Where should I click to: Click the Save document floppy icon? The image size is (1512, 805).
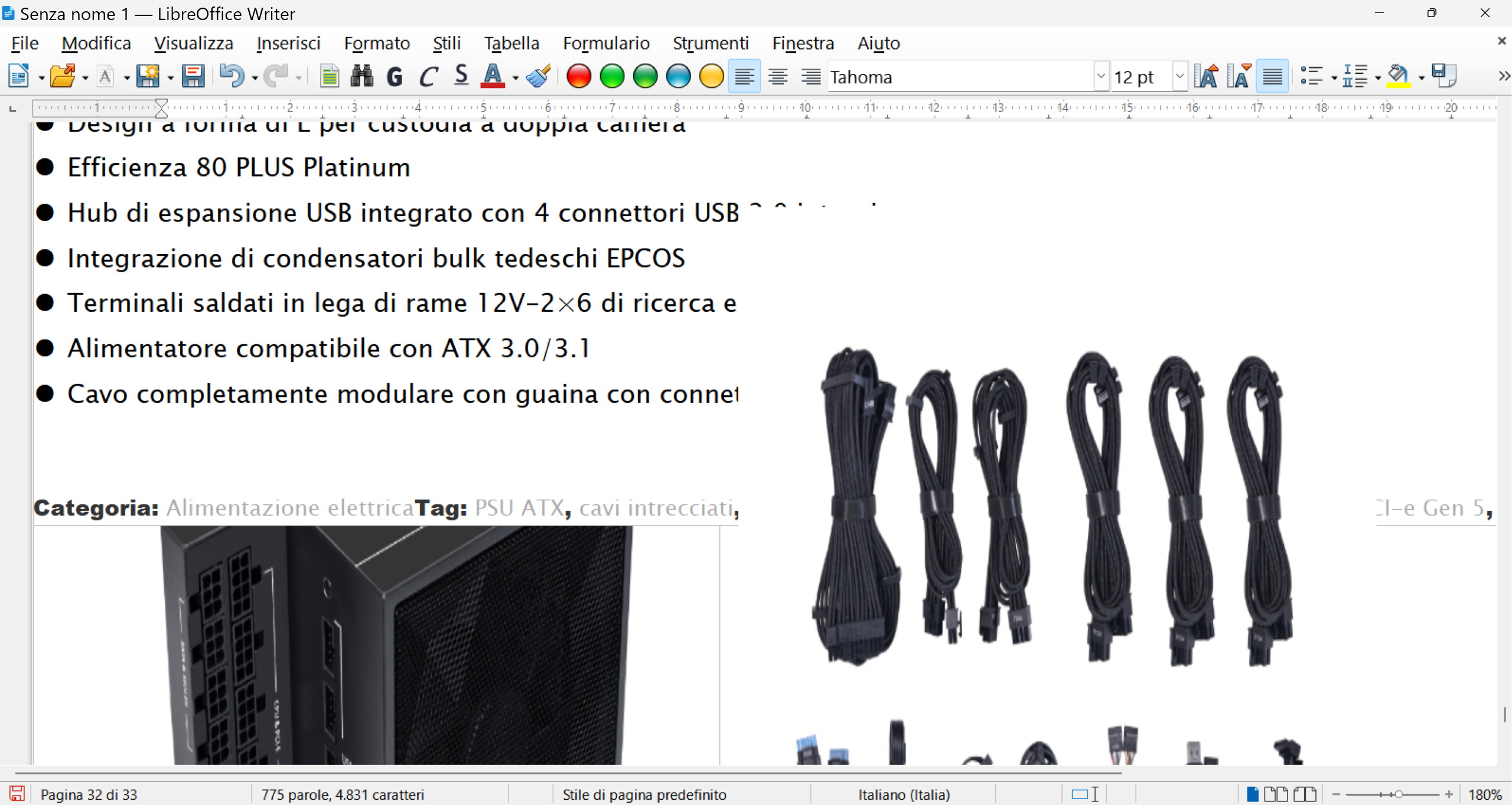pyautogui.click(x=193, y=76)
